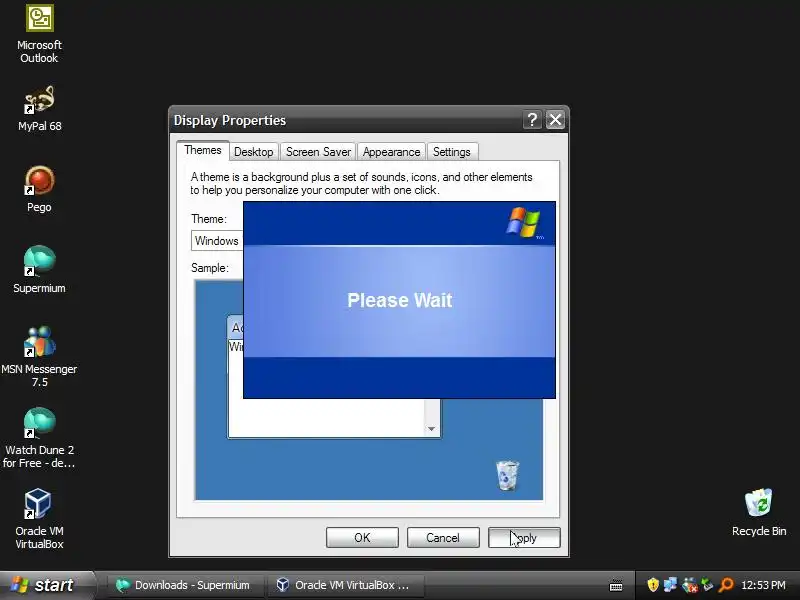The width and height of the screenshot is (800, 600).
Task: Open the Microsoft Outlook desktop icon
Action: click(39, 34)
